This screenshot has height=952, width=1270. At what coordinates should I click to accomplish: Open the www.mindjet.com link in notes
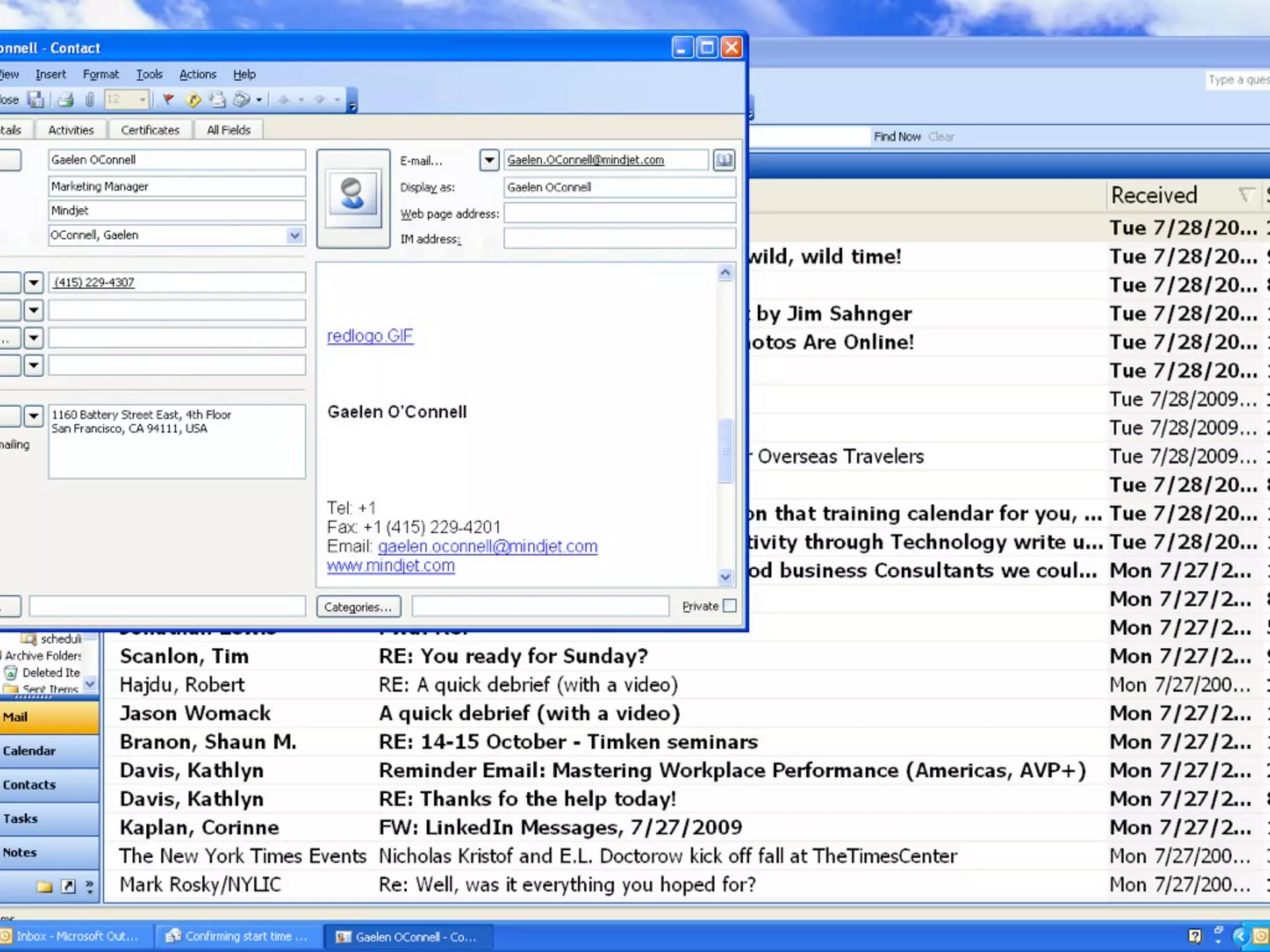(x=391, y=566)
